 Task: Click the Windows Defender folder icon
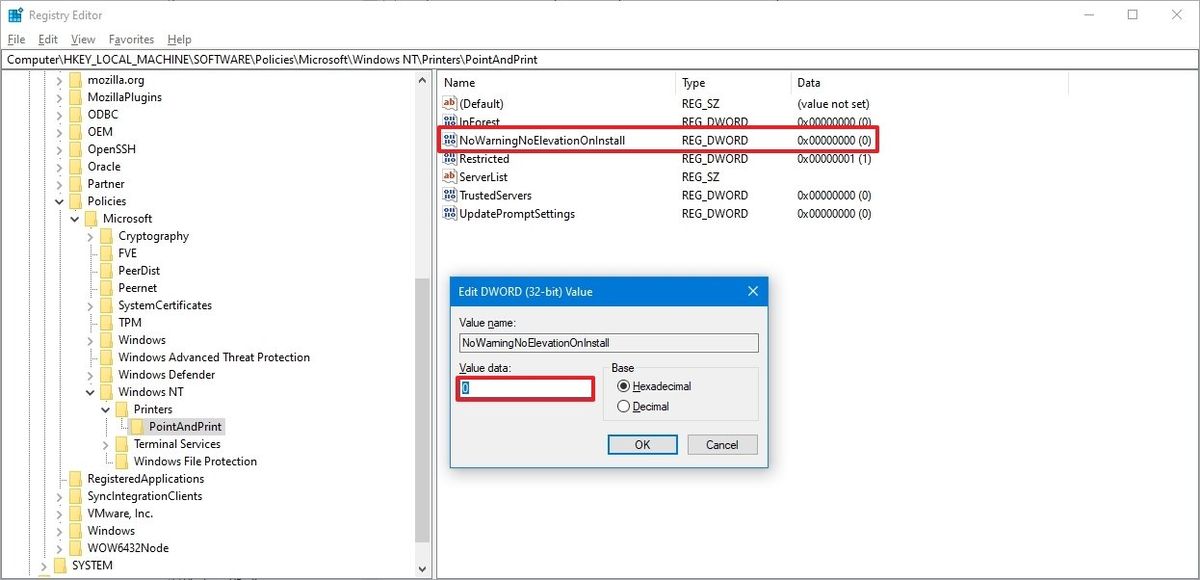(x=107, y=375)
